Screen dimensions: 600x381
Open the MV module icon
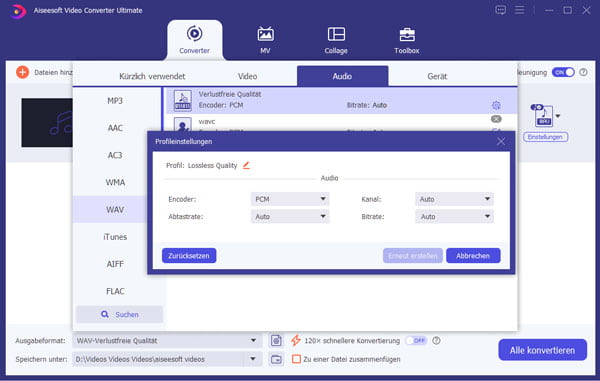pyautogui.click(x=265, y=34)
